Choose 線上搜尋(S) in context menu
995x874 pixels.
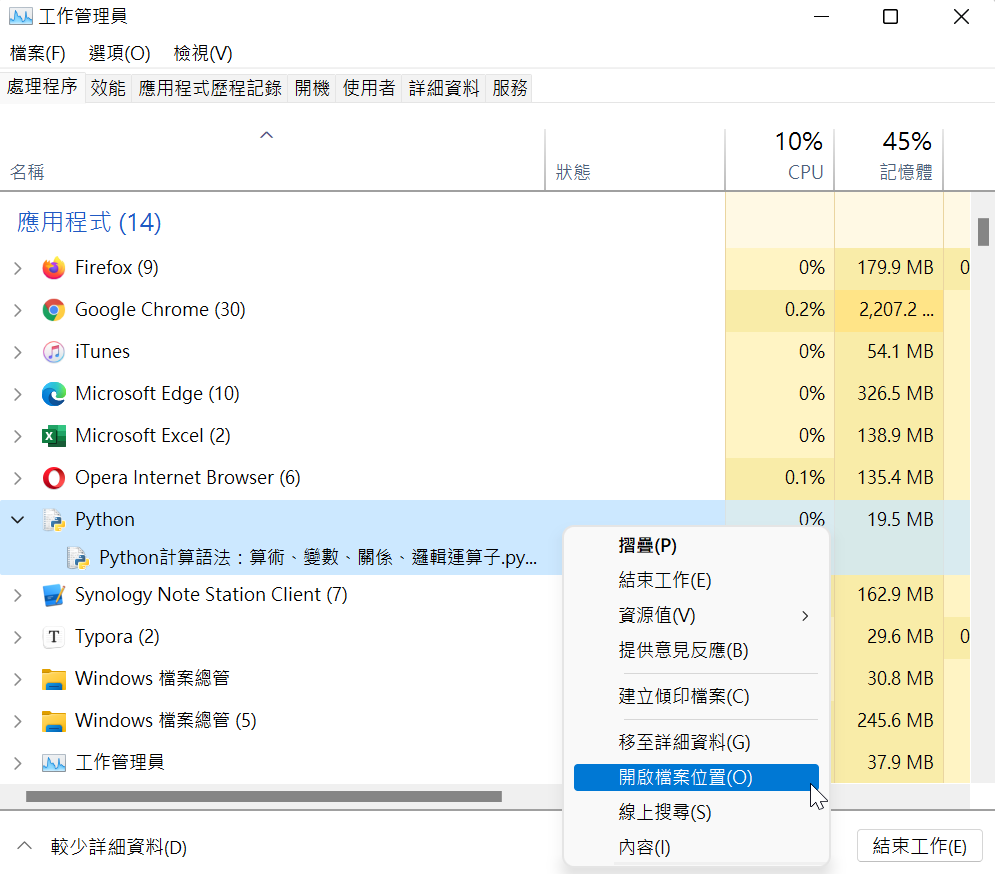click(x=696, y=812)
